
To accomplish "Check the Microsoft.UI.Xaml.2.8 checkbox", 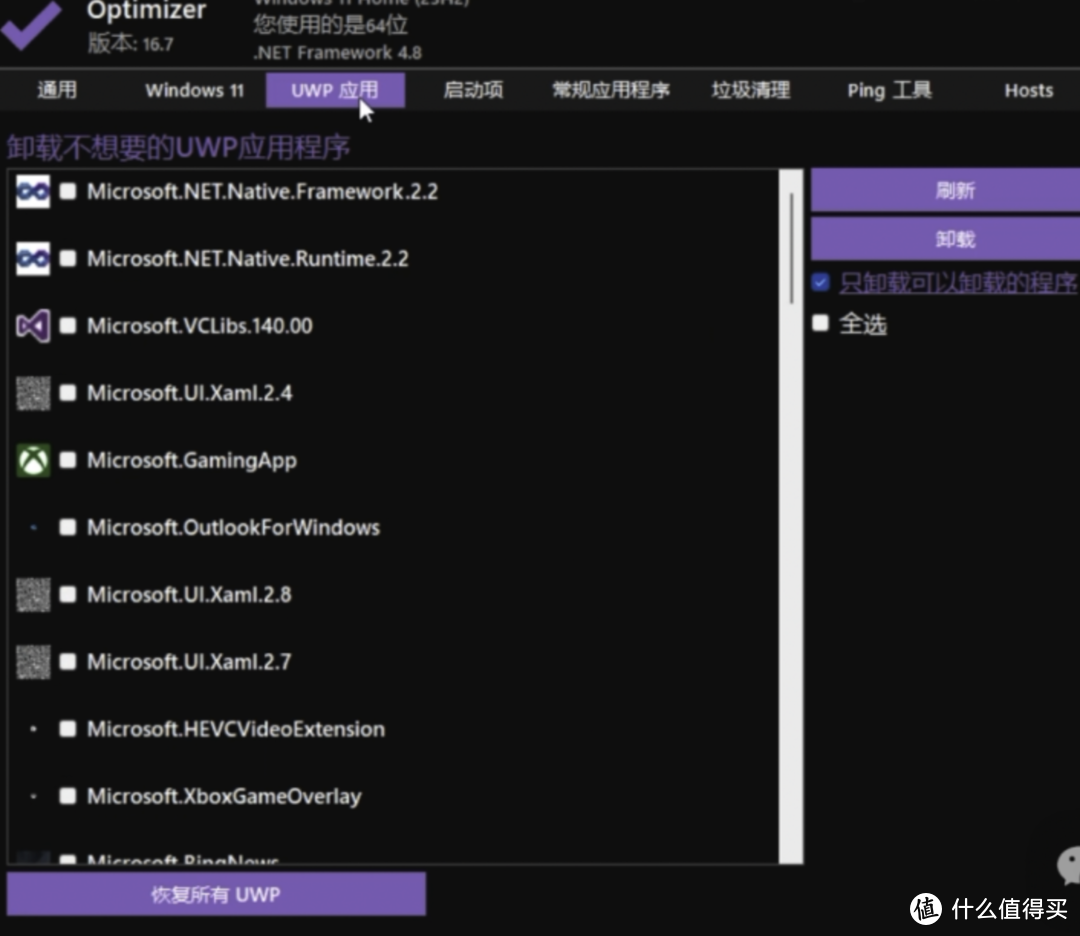I will click(x=68, y=594).
